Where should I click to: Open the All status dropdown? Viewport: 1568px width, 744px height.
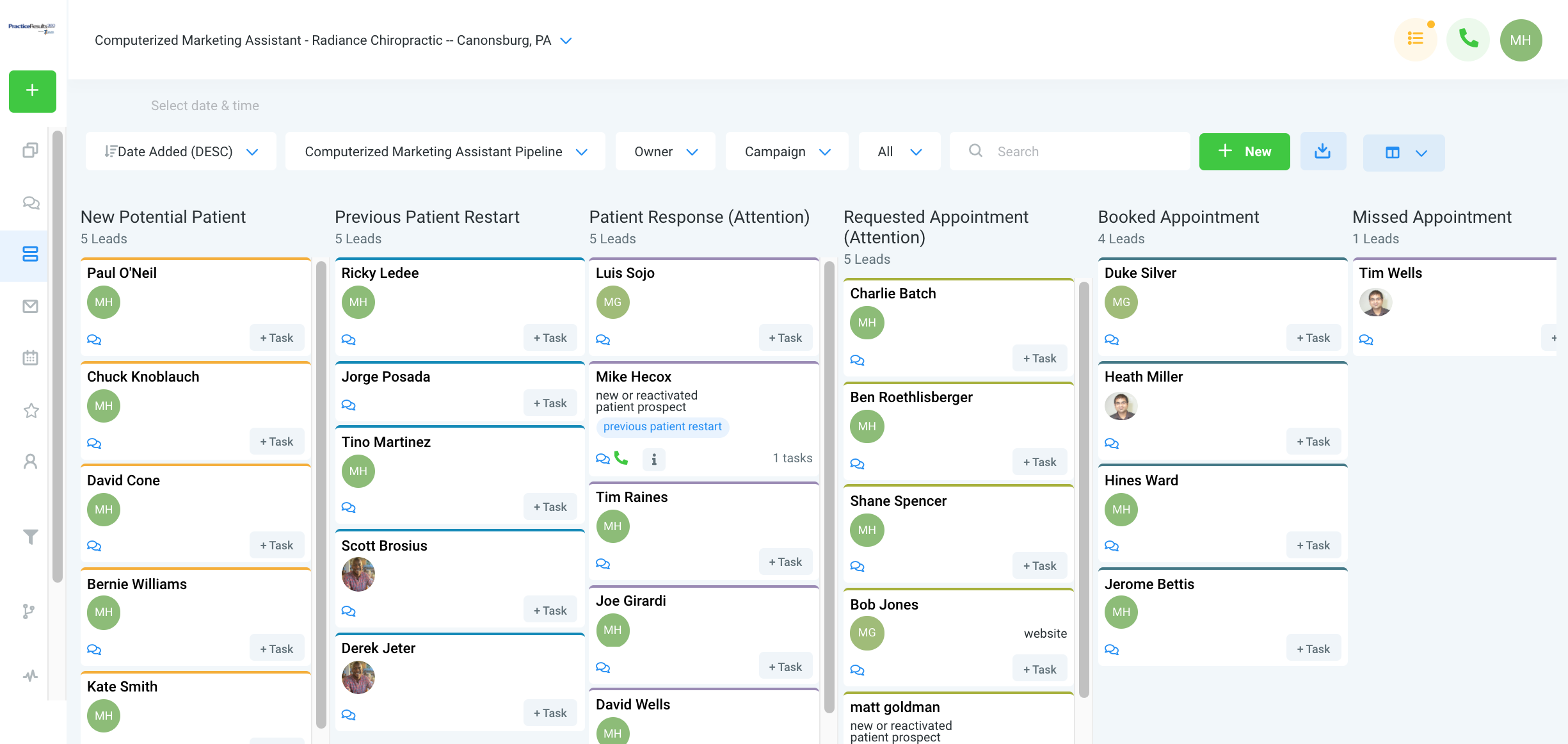900,152
